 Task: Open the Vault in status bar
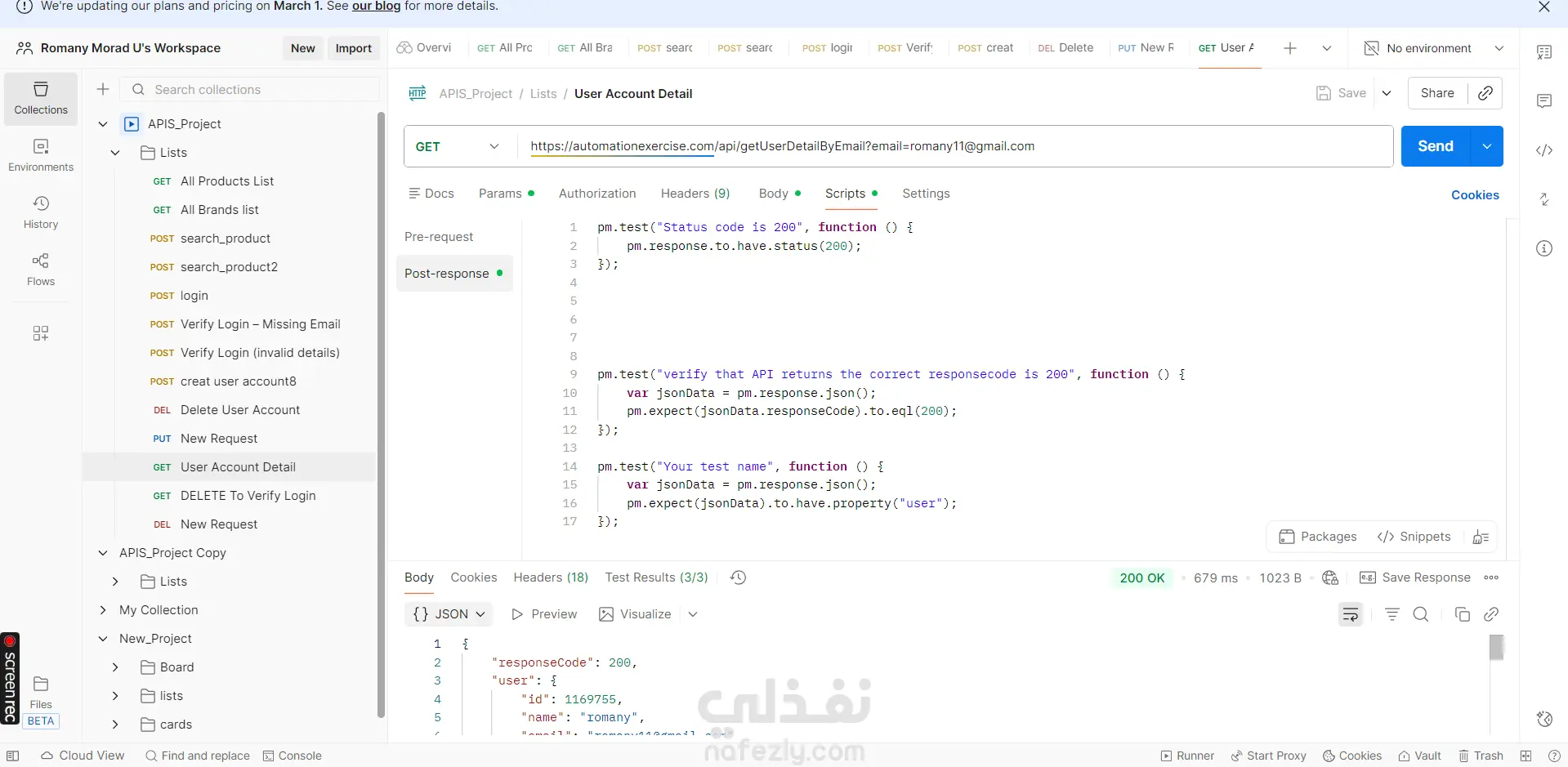click(x=1419, y=756)
